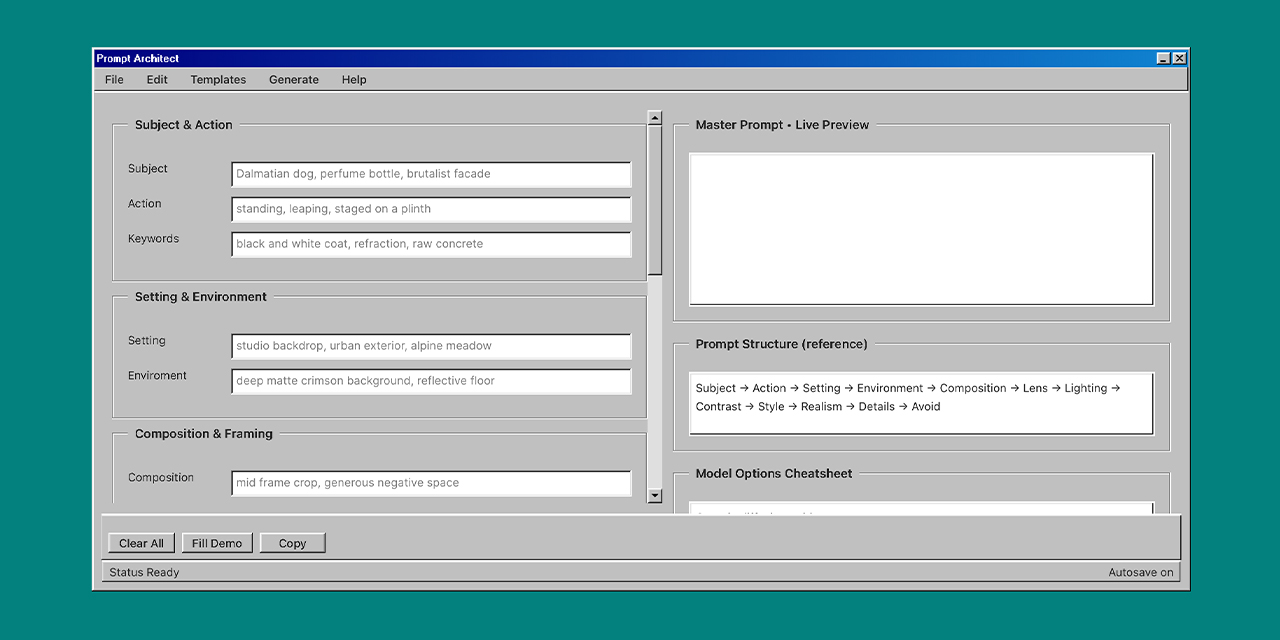Image resolution: width=1280 pixels, height=640 pixels.
Task: Click the Copy button
Action: (292, 543)
